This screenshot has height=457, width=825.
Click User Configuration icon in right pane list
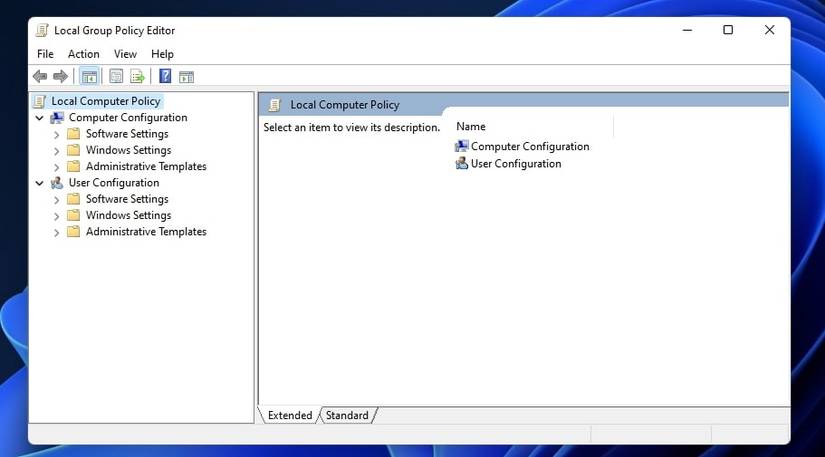[461, 164]
